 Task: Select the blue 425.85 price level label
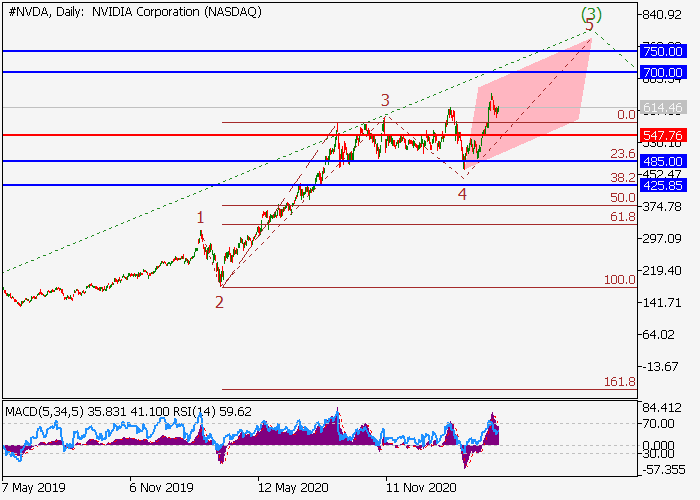[663, 185]
